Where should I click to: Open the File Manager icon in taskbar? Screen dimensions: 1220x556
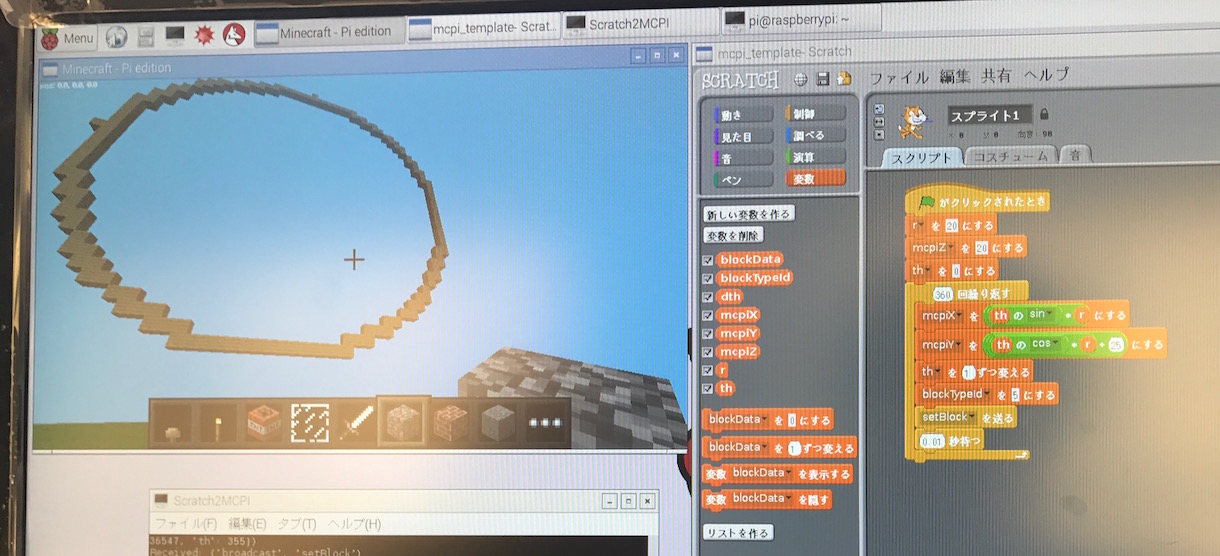point(146,38)
